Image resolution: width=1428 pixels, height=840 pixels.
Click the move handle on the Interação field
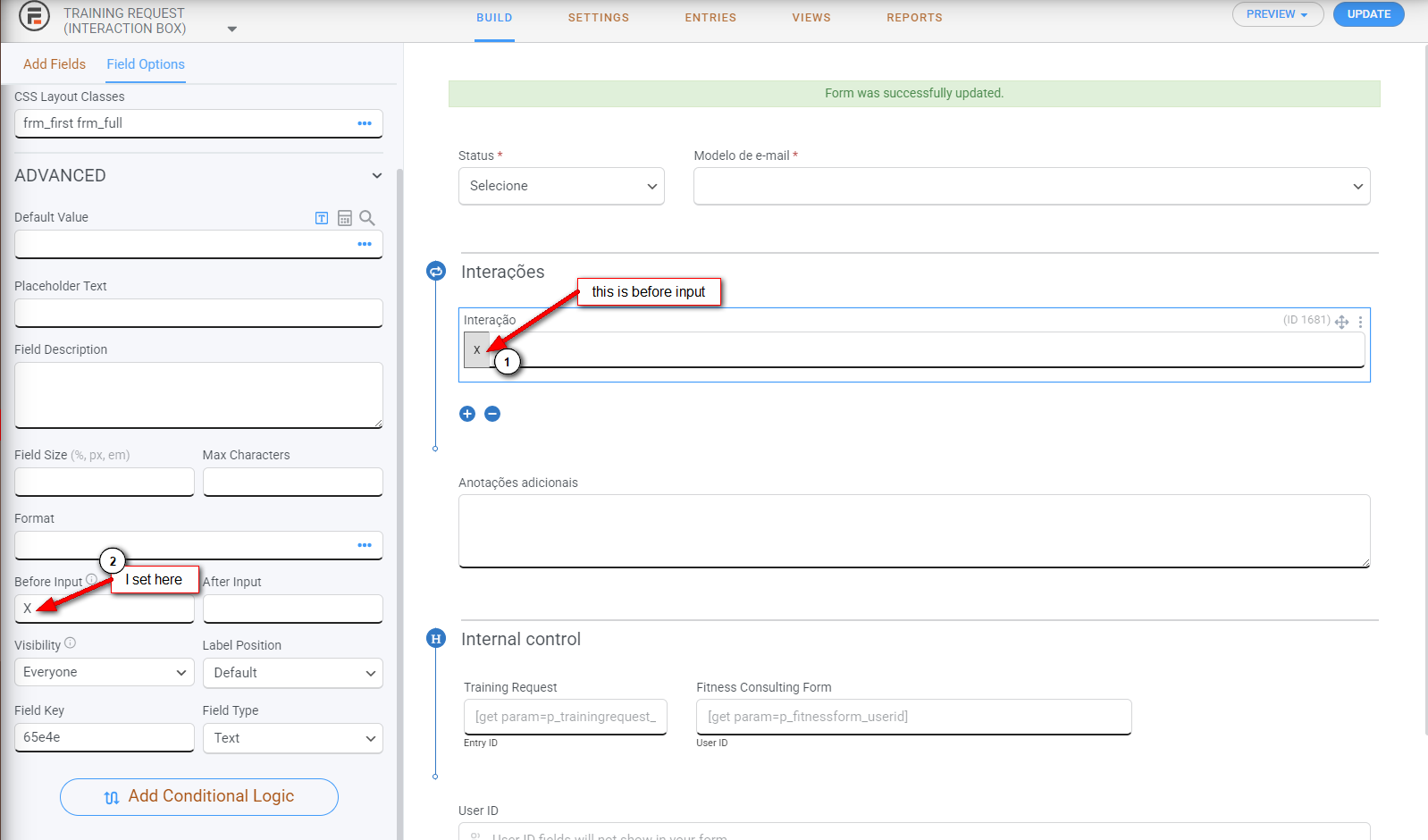click(1341, 322)
